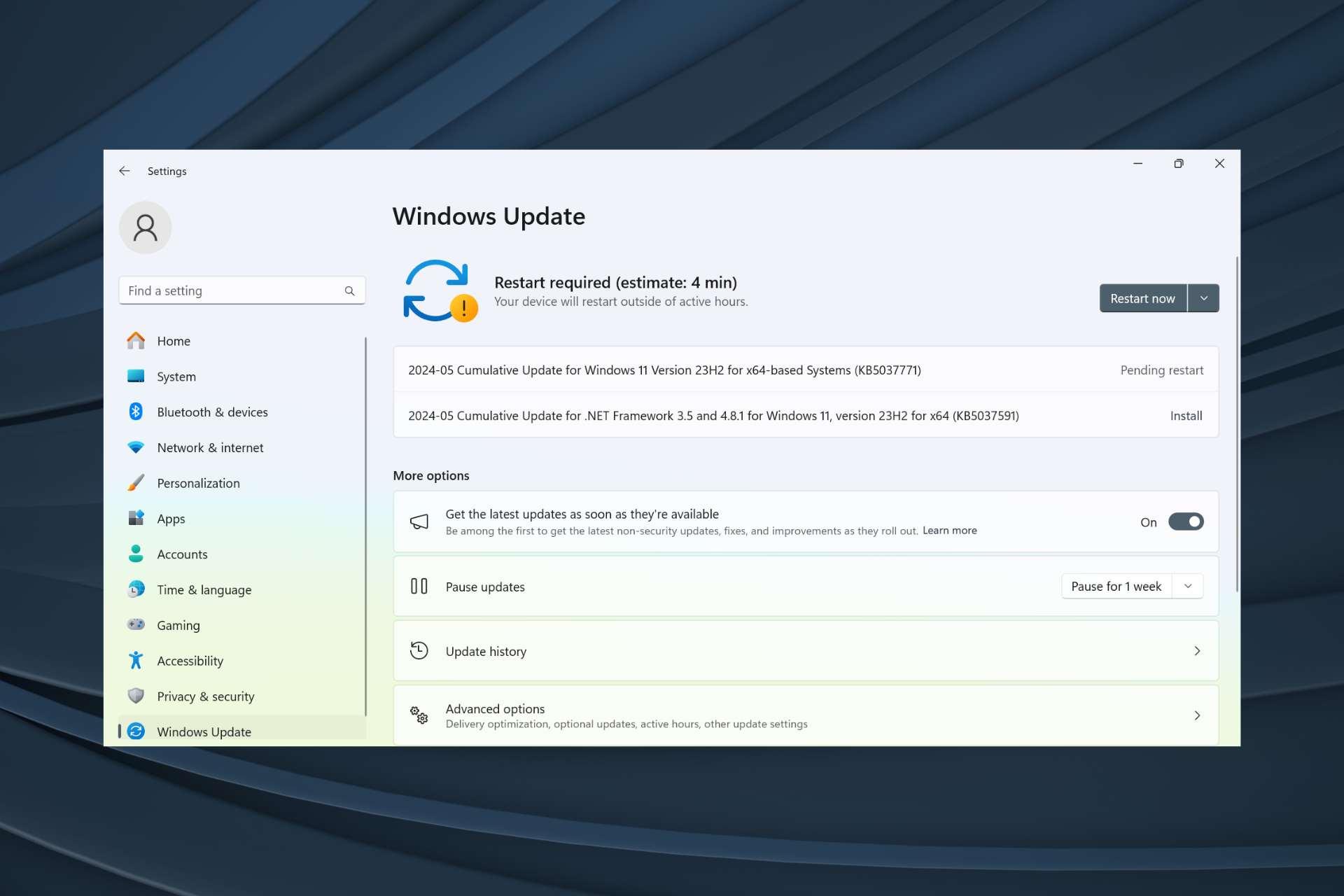Expand the Restart now dropdown arrow
1344x896 pixels.
pos(1204,298)
